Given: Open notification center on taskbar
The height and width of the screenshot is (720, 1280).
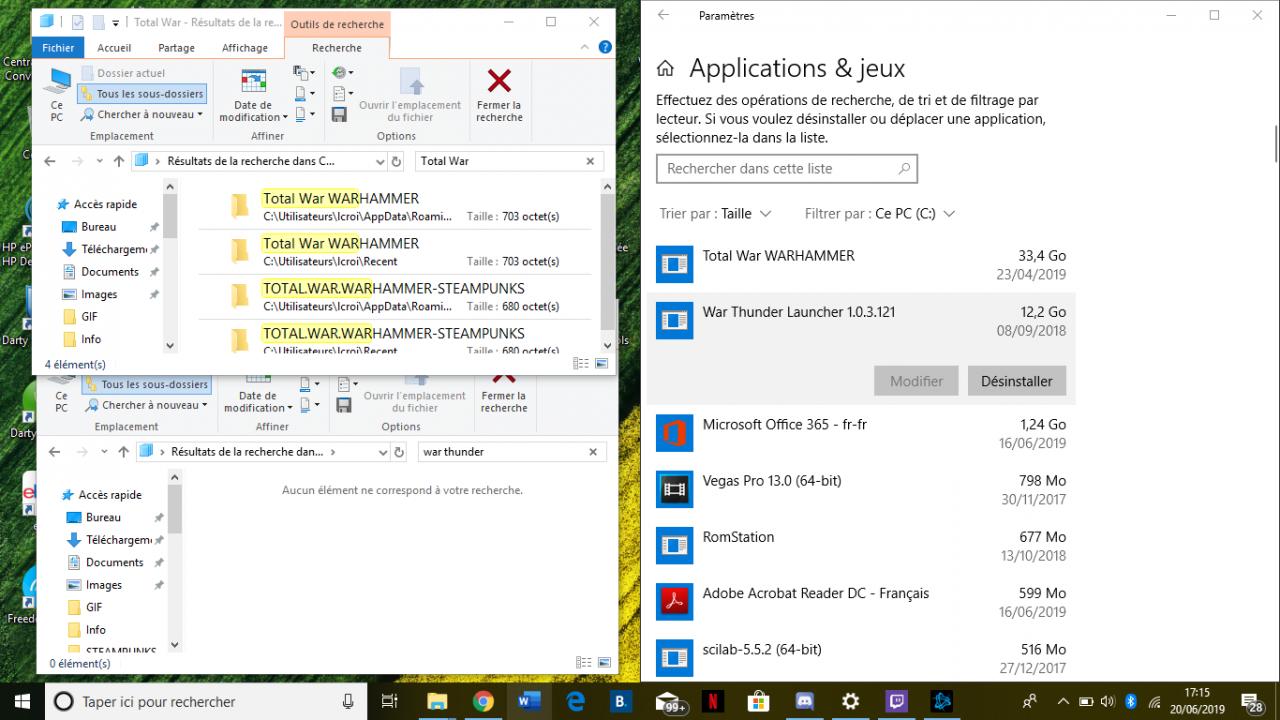Looking at the screenshot, I should [x=1254, y=702].
